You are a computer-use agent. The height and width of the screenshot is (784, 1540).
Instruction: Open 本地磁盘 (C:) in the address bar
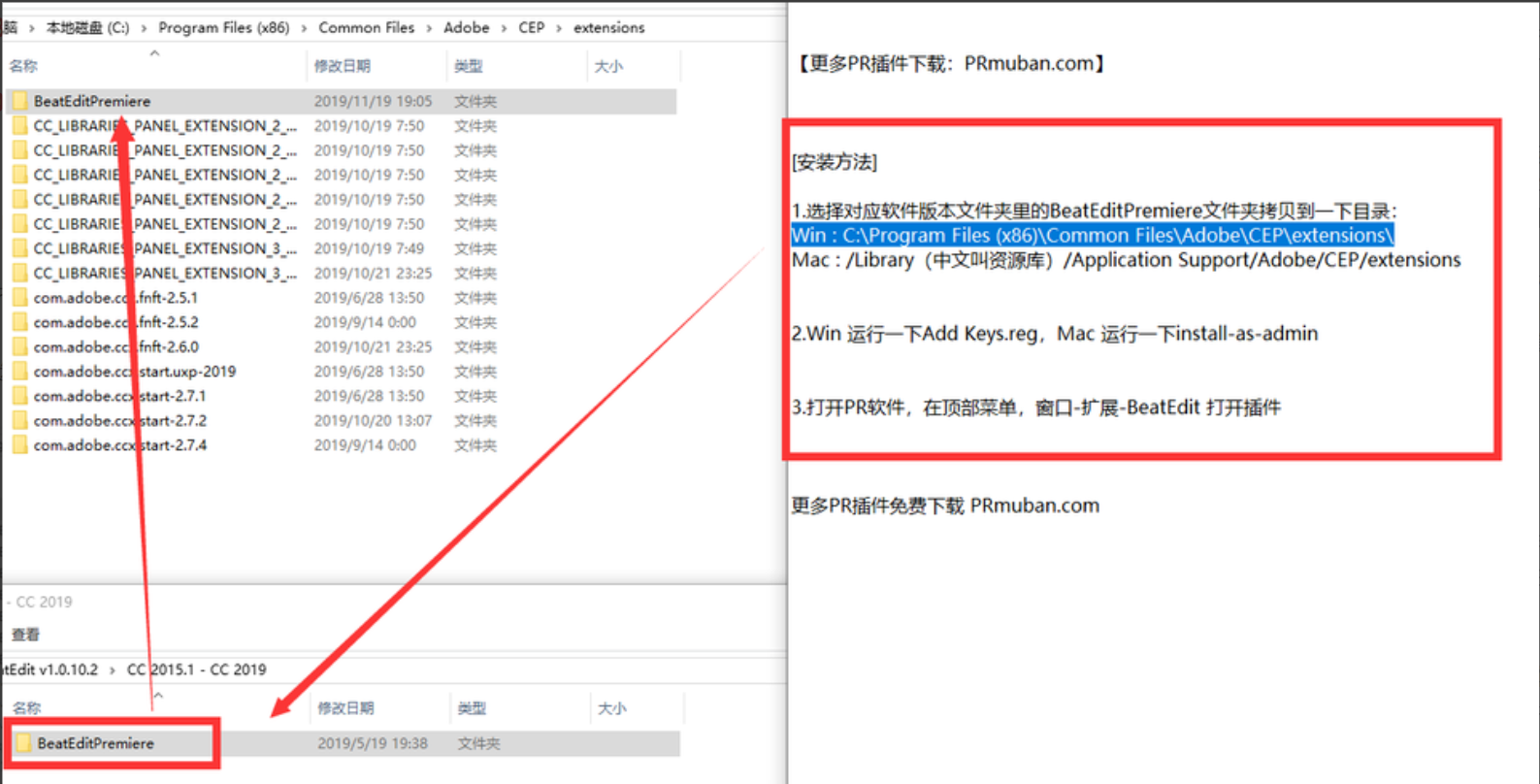point(87,28)
